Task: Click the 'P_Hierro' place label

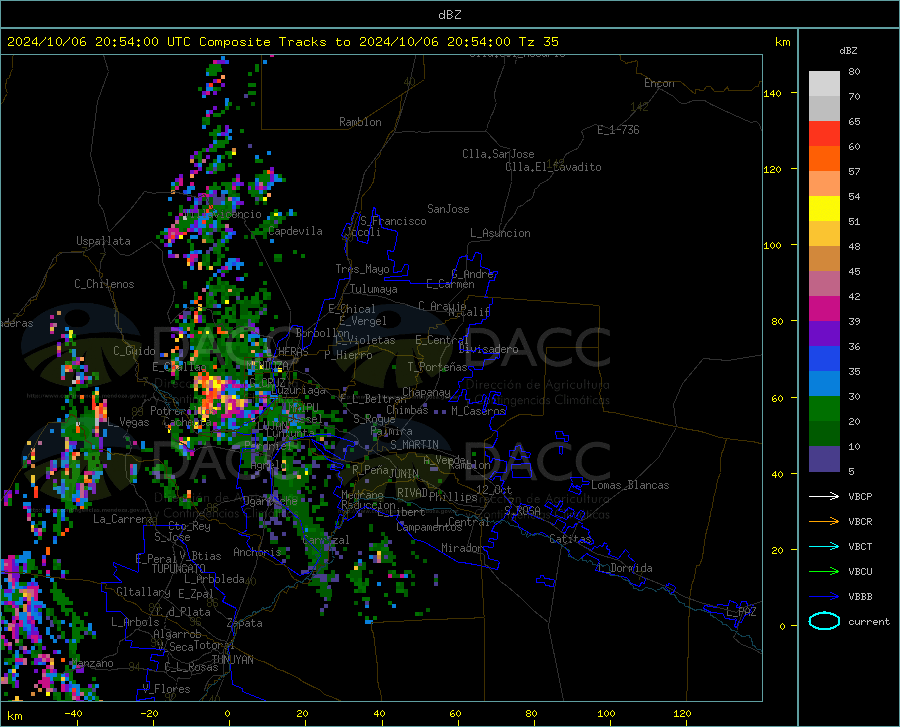Action: pyautogui.click(x=348, y=355)
